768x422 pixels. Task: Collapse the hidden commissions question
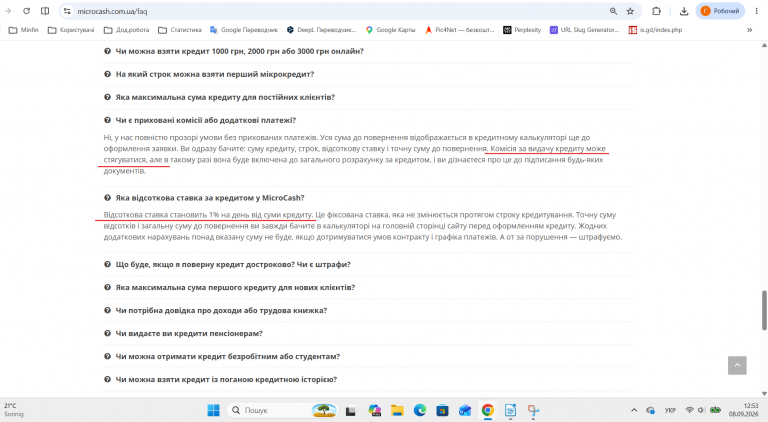(x=200, y=120)
